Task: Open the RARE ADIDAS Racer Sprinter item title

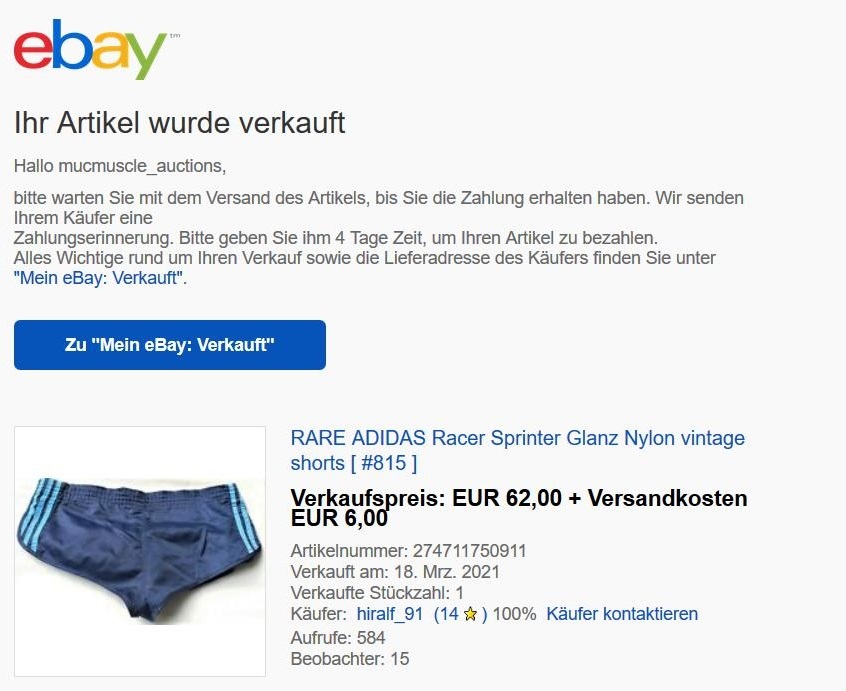Action: [517, 450]
